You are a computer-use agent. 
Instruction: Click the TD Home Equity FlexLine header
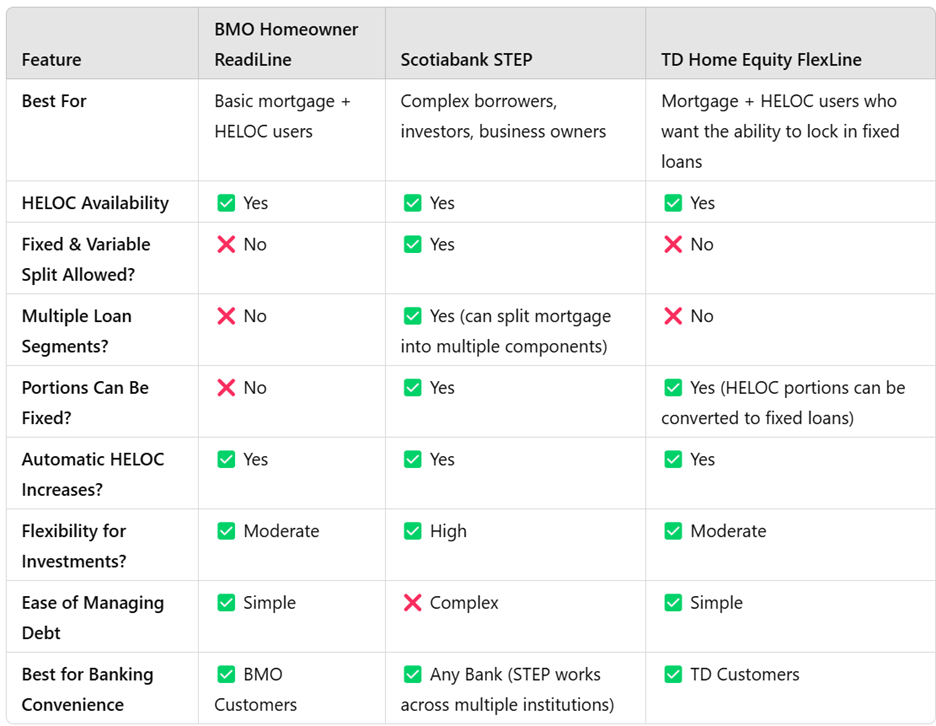tap(761, 59)
